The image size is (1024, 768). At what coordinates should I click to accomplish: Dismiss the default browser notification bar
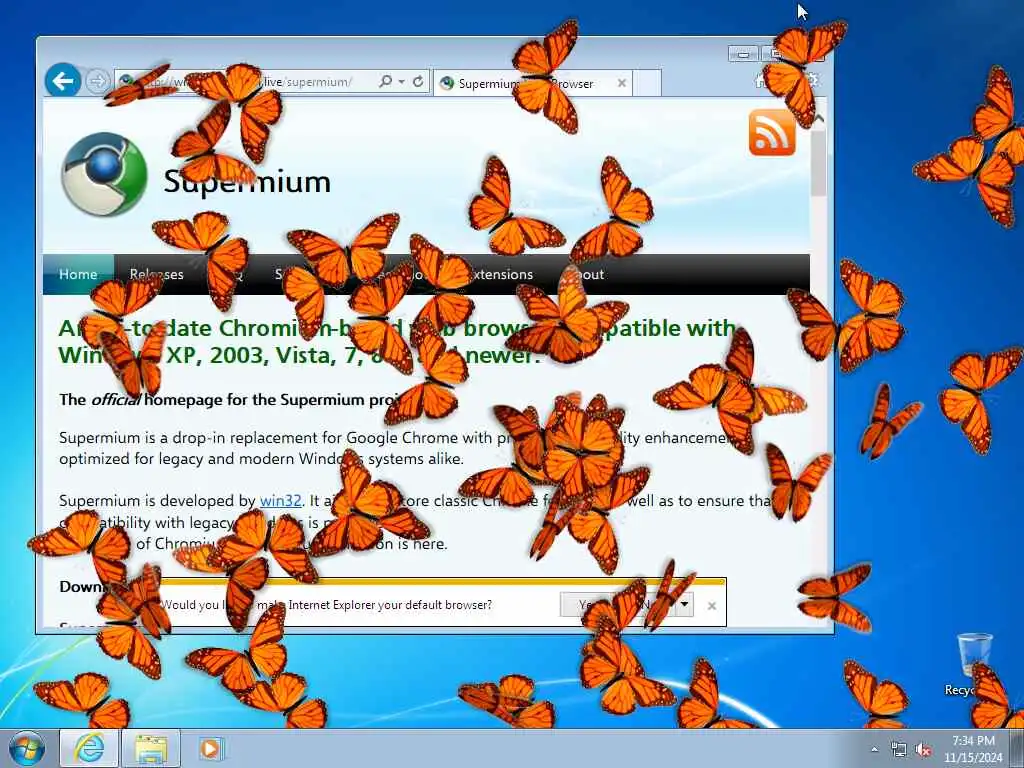[712, 605]
